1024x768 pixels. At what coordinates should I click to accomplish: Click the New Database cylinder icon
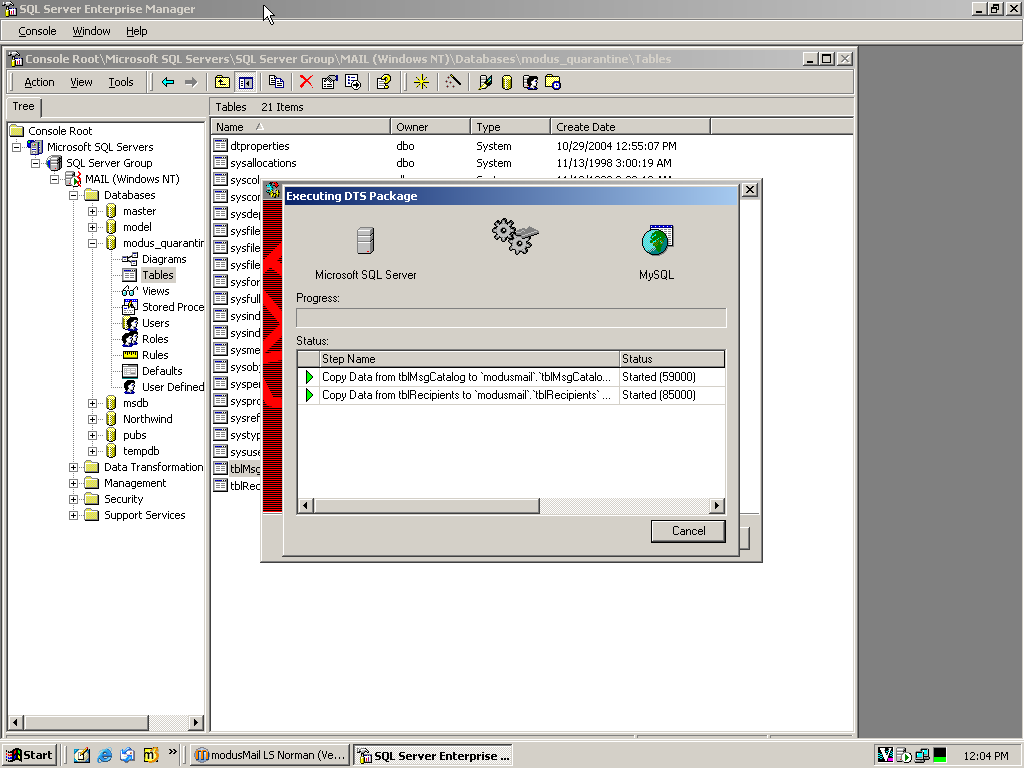(x=507, y=82)
